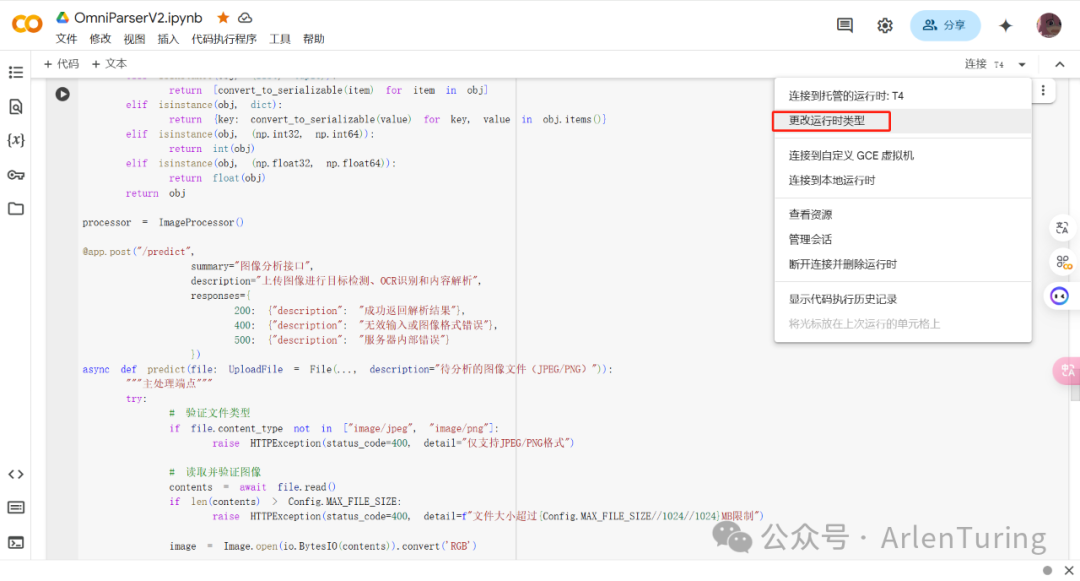Open the code snippets icon
The height and width of the screenshot is (581, 1080).
[16, 474]
